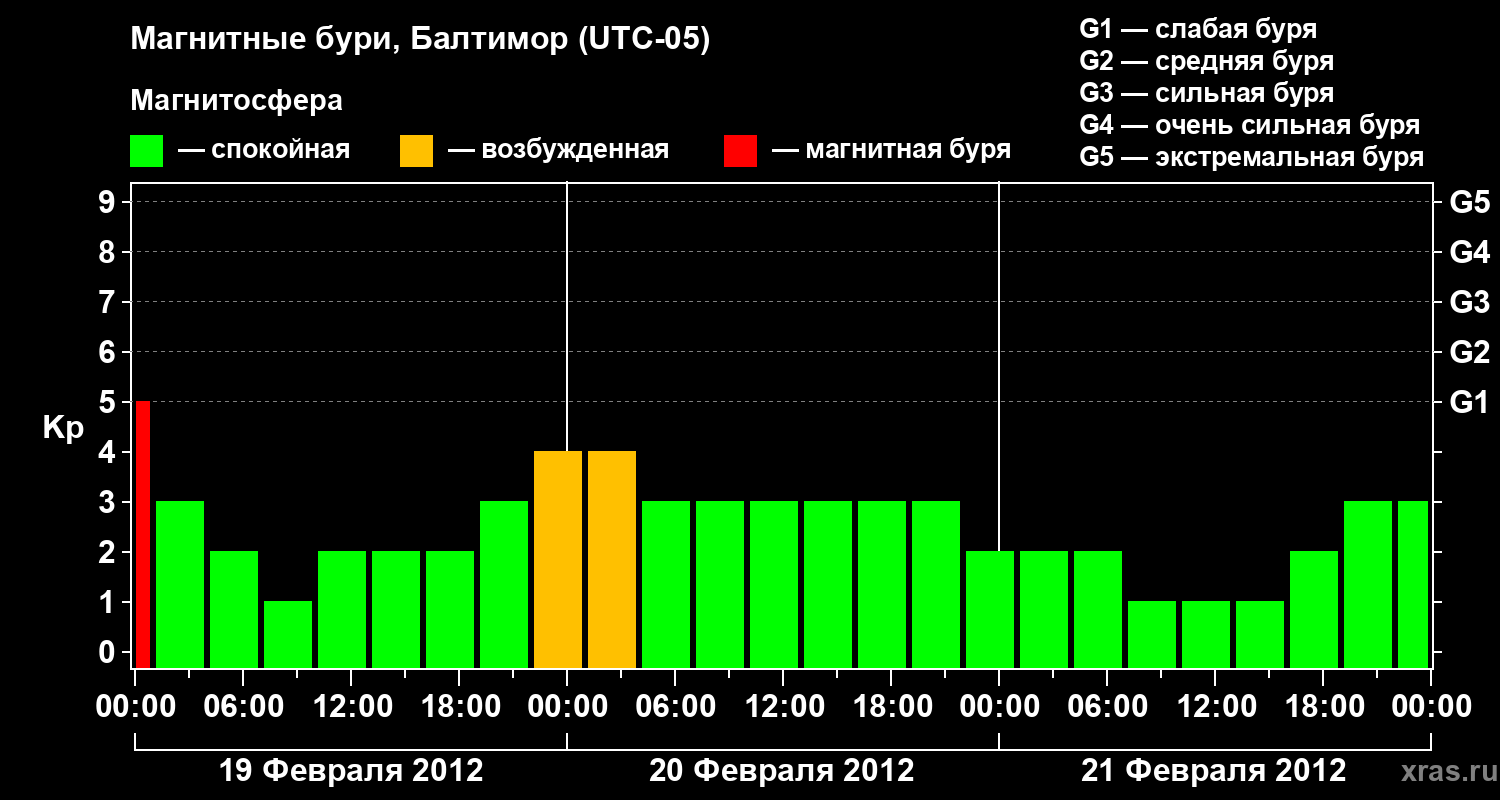Click the final 00:00 label ending 21 February
This screenshot has height=800, width=1500.
coord(1431,707)
